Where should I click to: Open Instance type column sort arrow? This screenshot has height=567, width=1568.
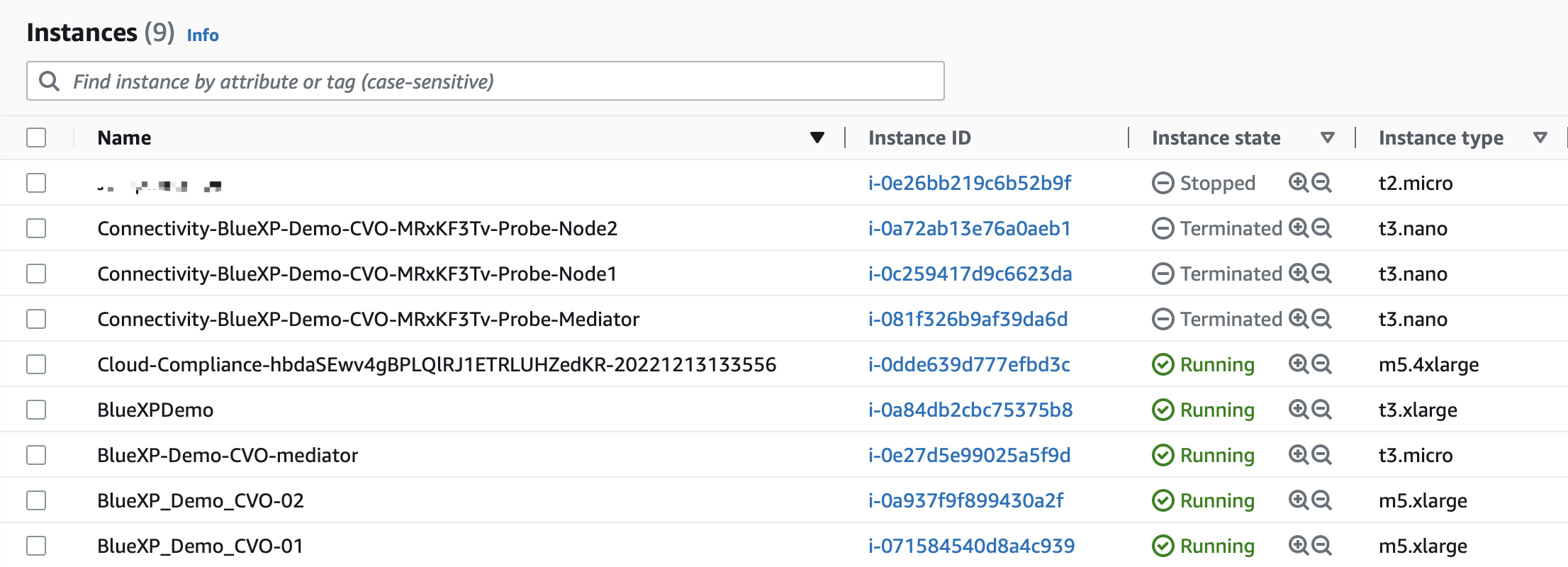[x=1540, y=137]
